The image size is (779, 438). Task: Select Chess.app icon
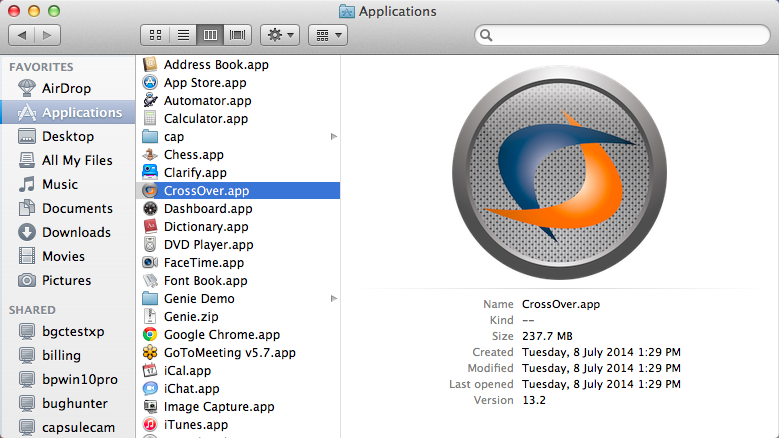pos(150,154)
